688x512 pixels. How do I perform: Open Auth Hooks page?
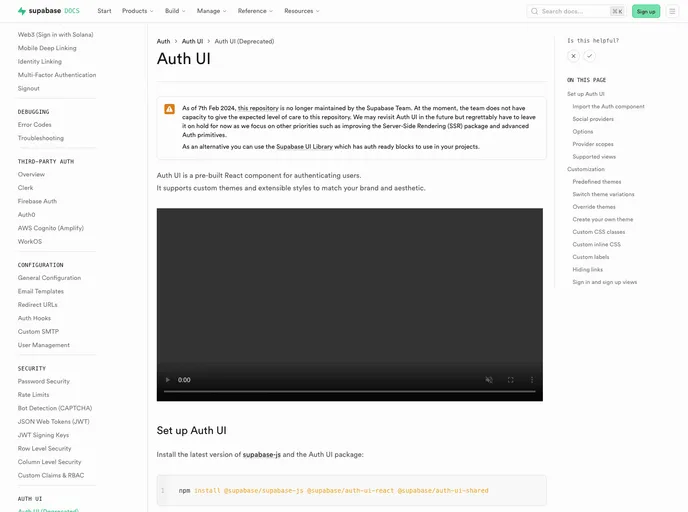34,318
